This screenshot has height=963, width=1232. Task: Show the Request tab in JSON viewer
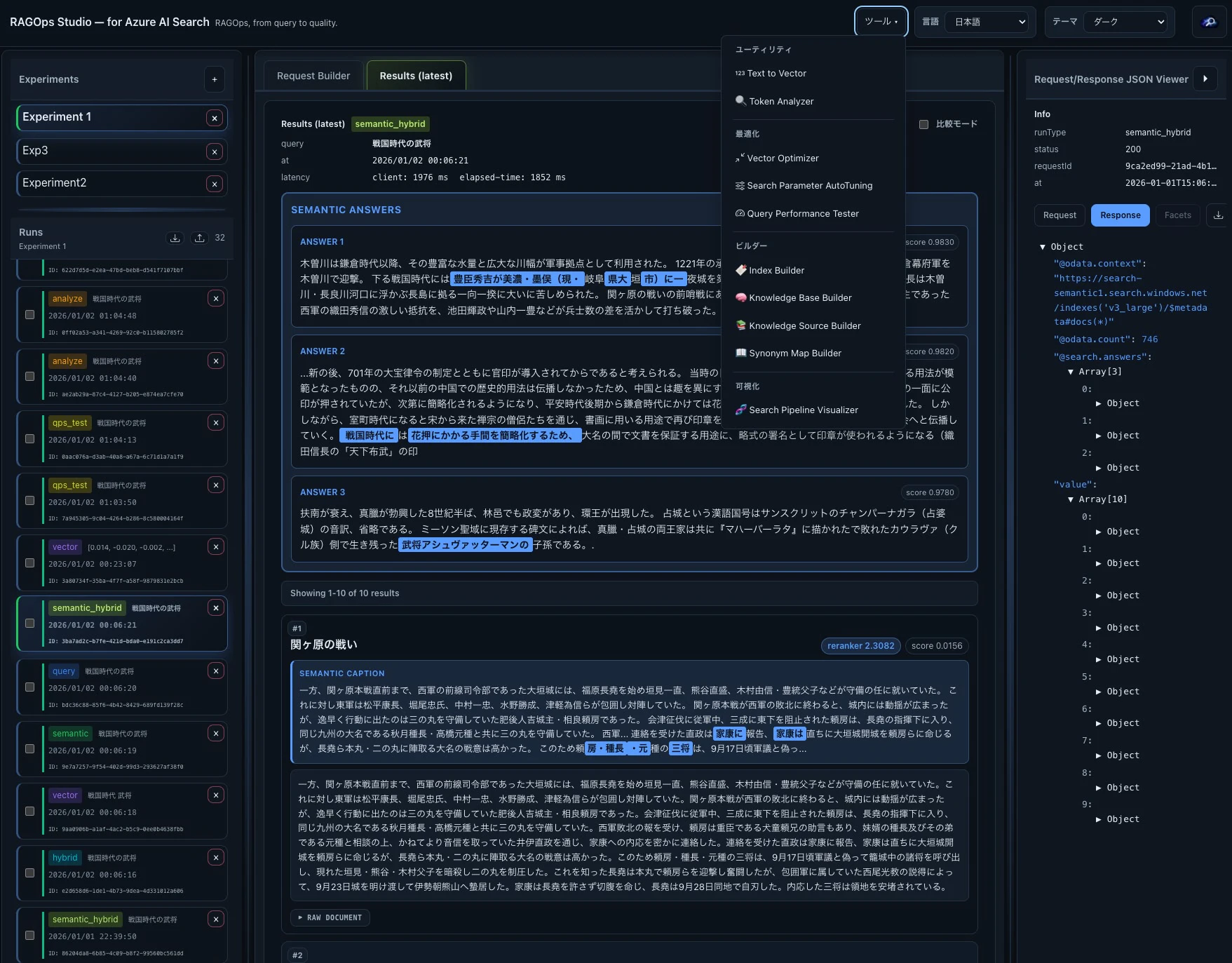(1060, 215)
